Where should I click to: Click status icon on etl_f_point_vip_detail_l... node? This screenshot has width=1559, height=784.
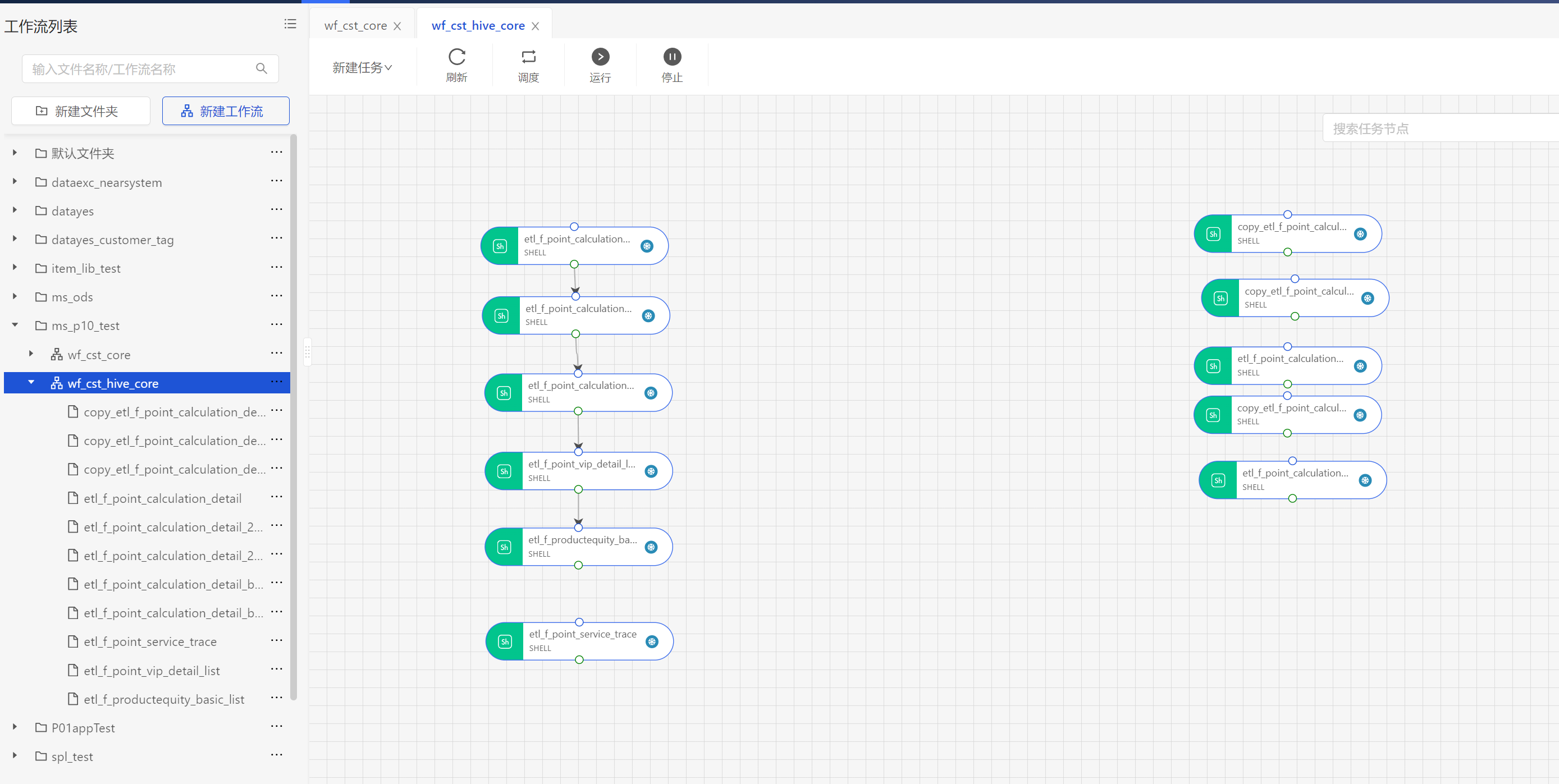(x=651, y=471)
